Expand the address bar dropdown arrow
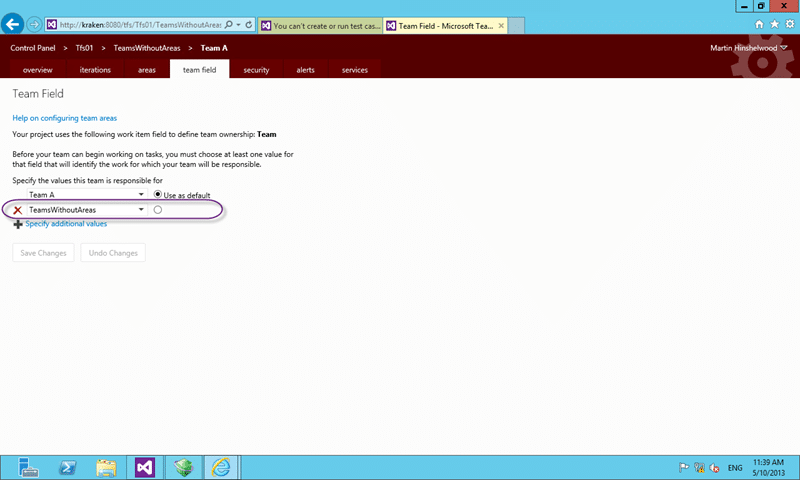800x480 pixels. (238, 24)
